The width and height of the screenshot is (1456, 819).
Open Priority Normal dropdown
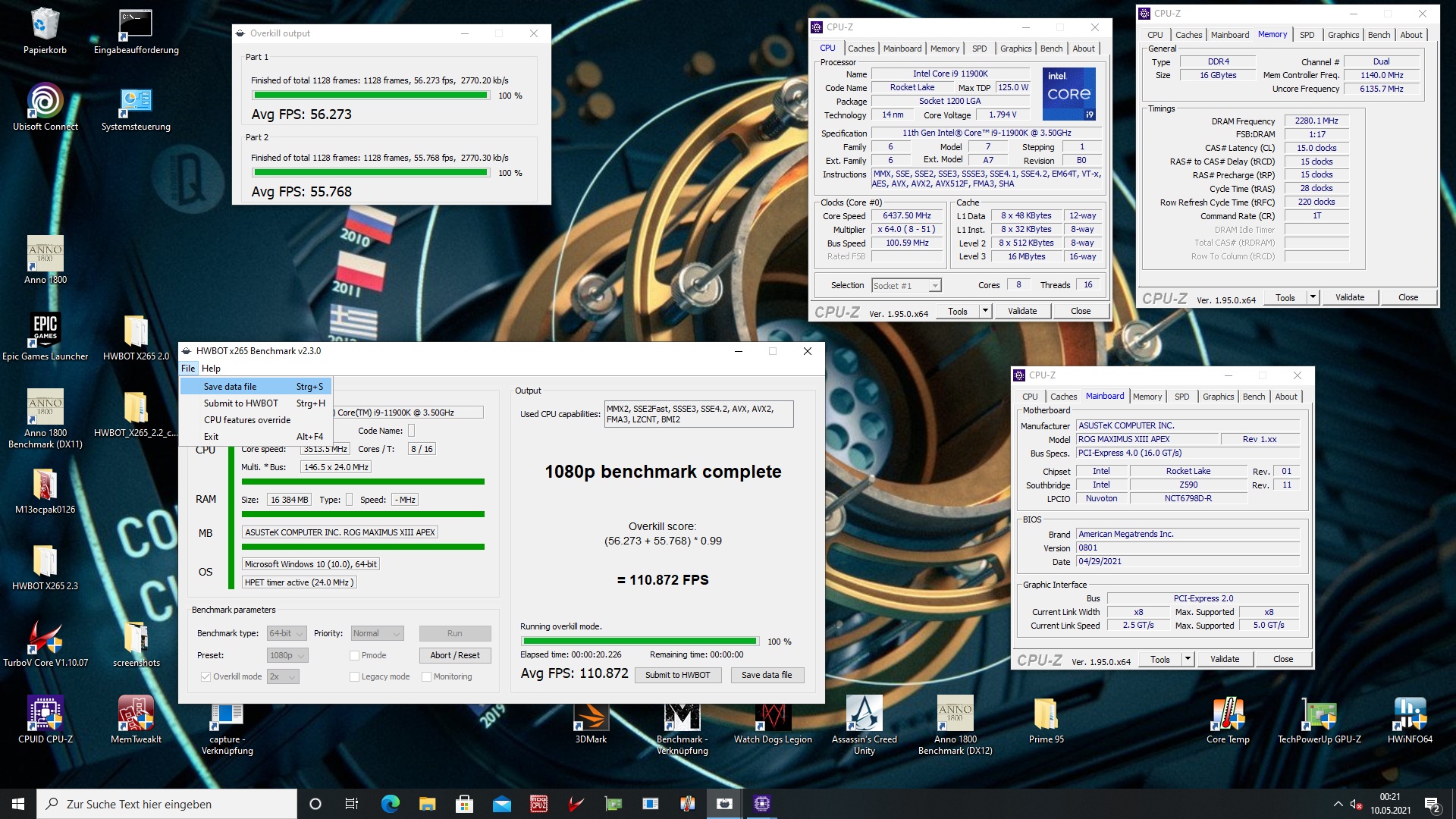(x=377, y=633)
